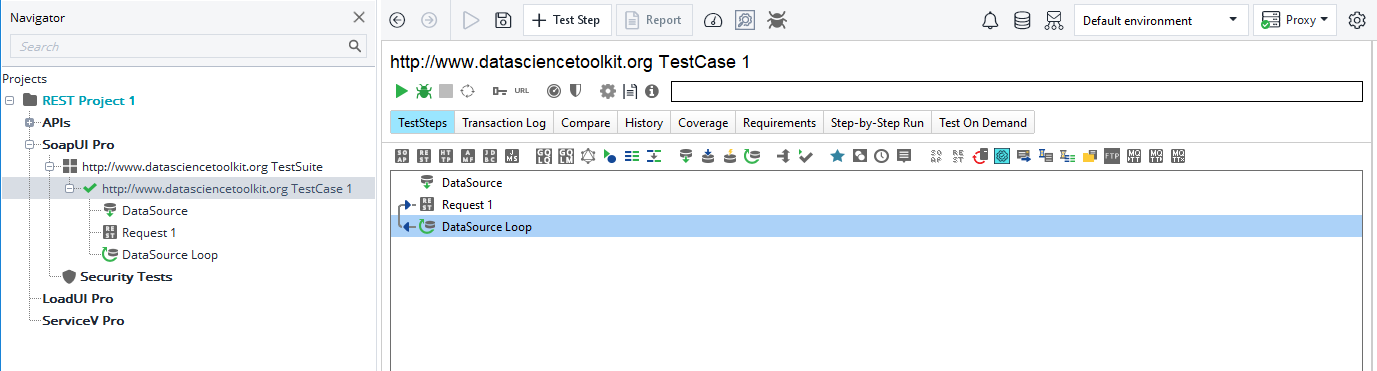Toggle the security shield icon
This screenshot has height=371, width=1377.
(x=575, y=91)
